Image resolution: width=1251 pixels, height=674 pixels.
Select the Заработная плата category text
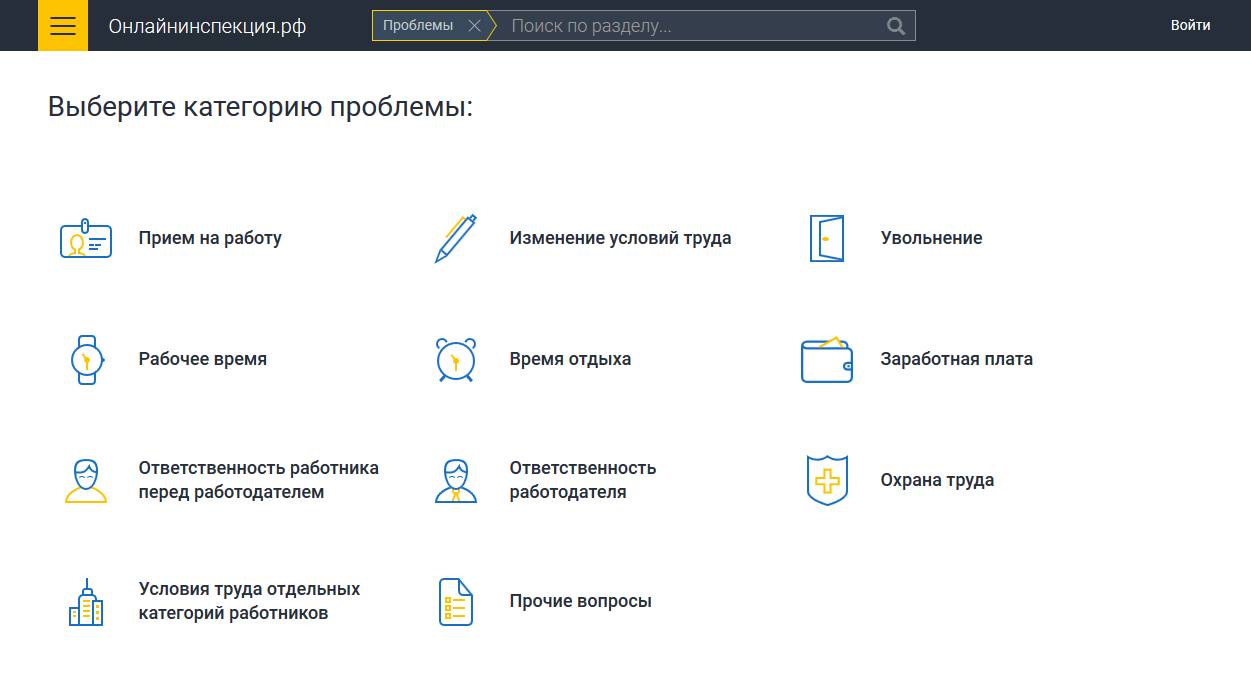coord(956,359)
